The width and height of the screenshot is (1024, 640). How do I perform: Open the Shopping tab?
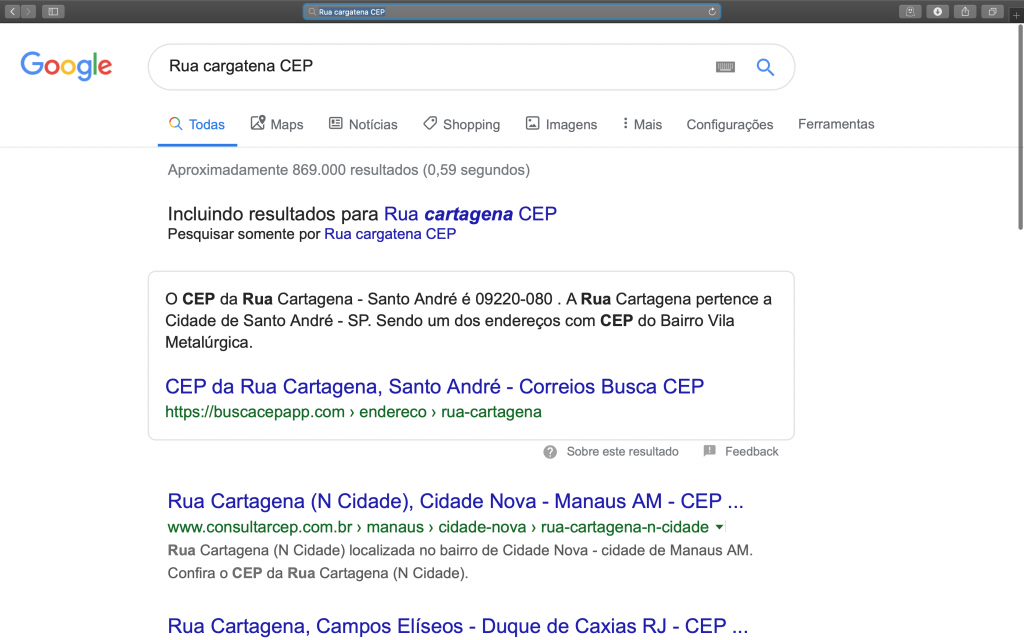point(461,124)
